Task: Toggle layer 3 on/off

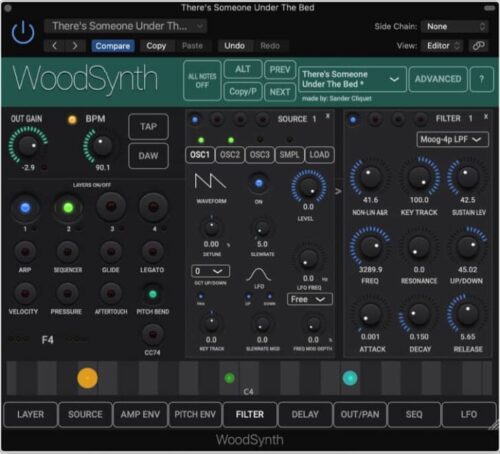Action: point(111,207)
